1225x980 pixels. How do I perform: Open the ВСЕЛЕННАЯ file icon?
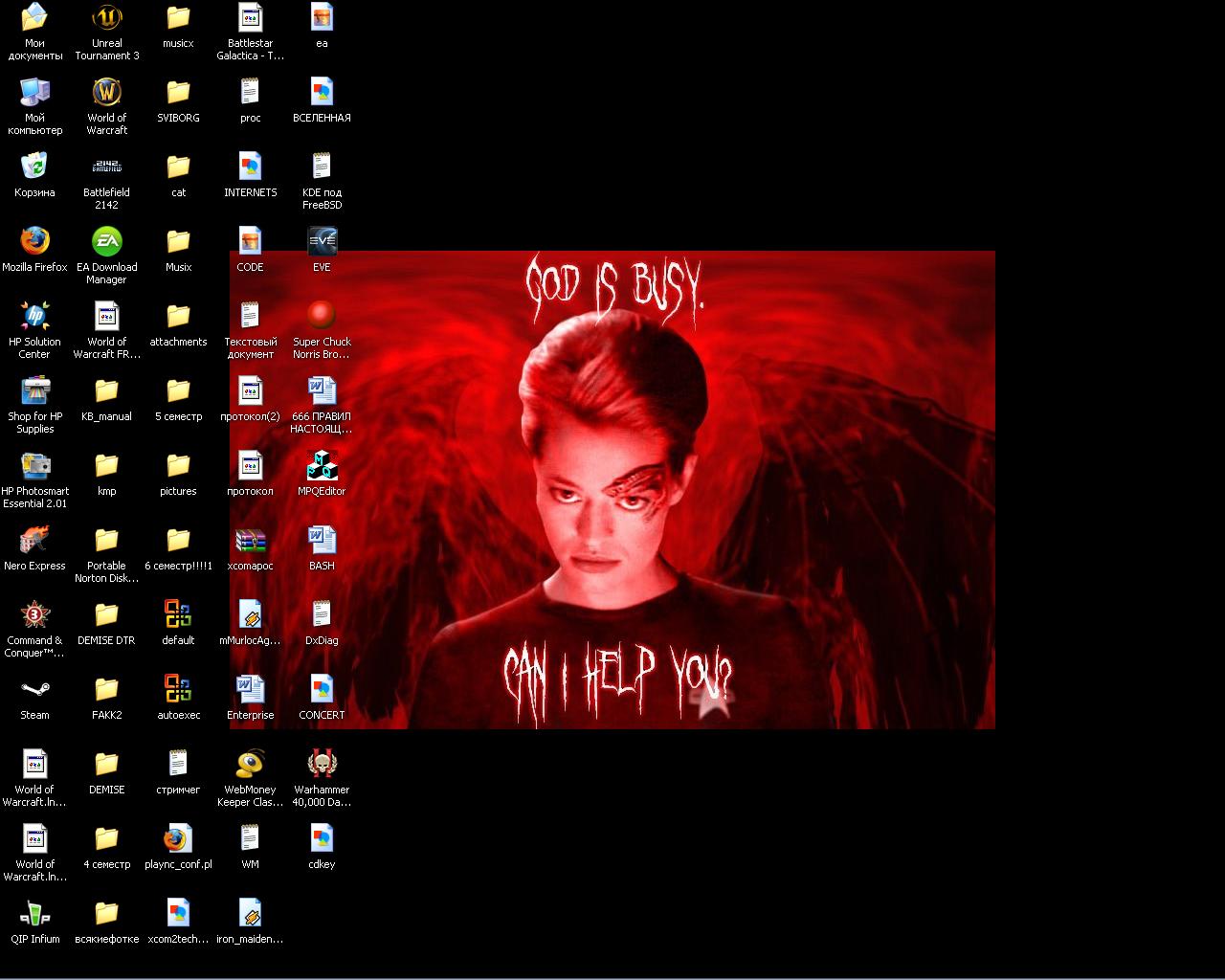point(322,92)
